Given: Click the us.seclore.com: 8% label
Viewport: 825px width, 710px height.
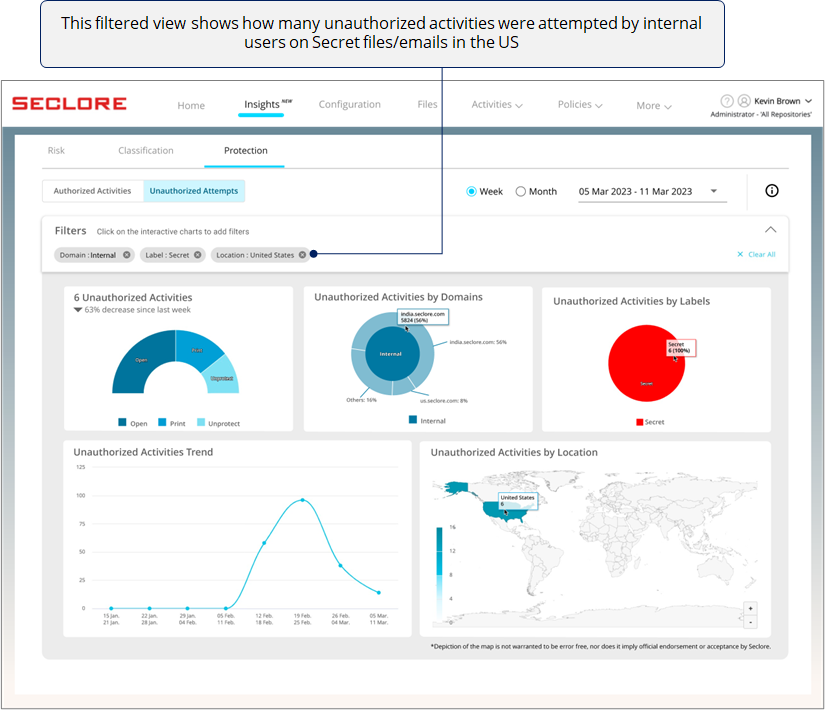Looking at the screenshot, I should tap(444, 401).
